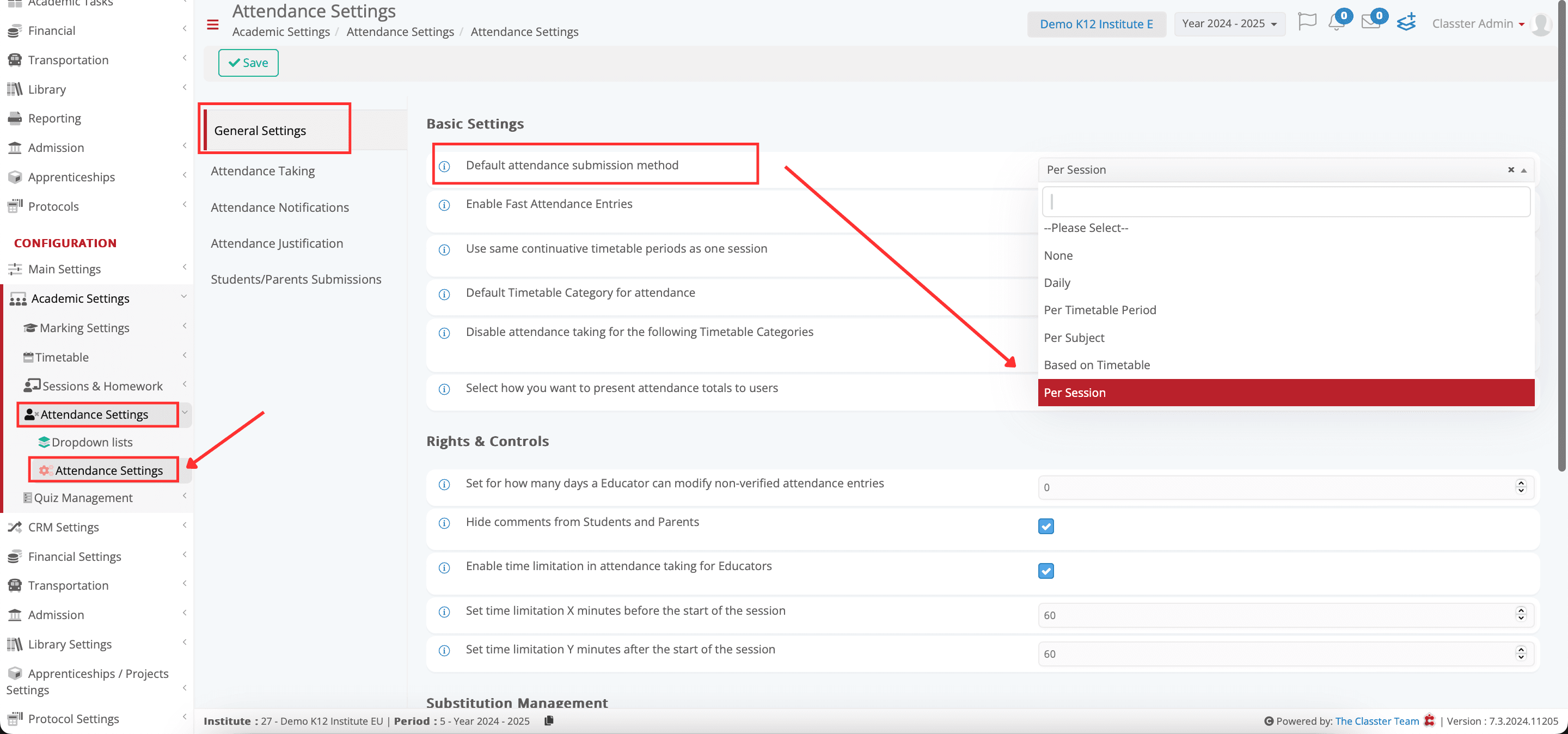1568x734 pixels.
Task: Select Per Subject option
Action: pos(1285,337)
